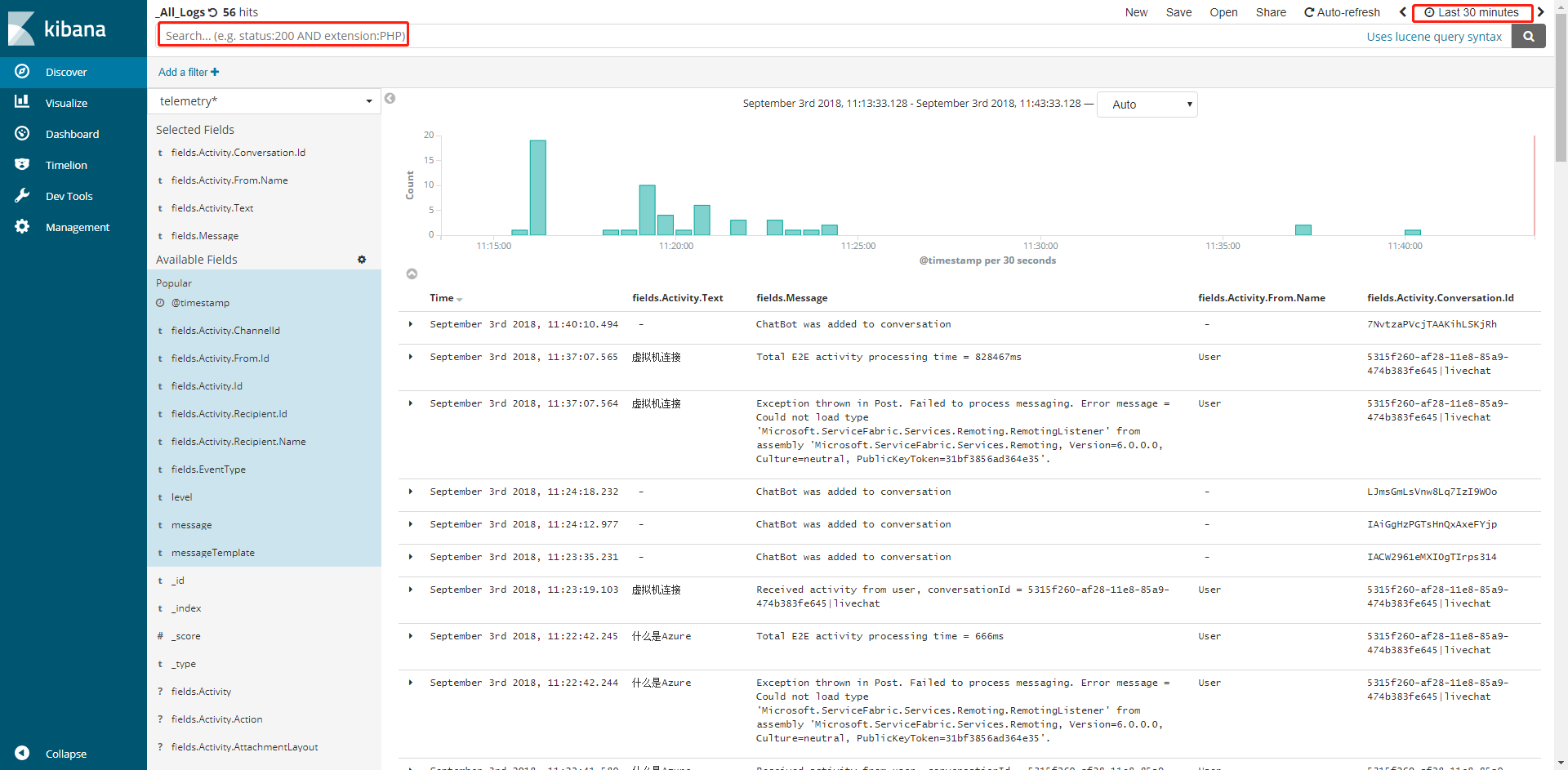Sort by the Time column arrow
Viewport: 1568px width, 770px height.
(460, 300)
